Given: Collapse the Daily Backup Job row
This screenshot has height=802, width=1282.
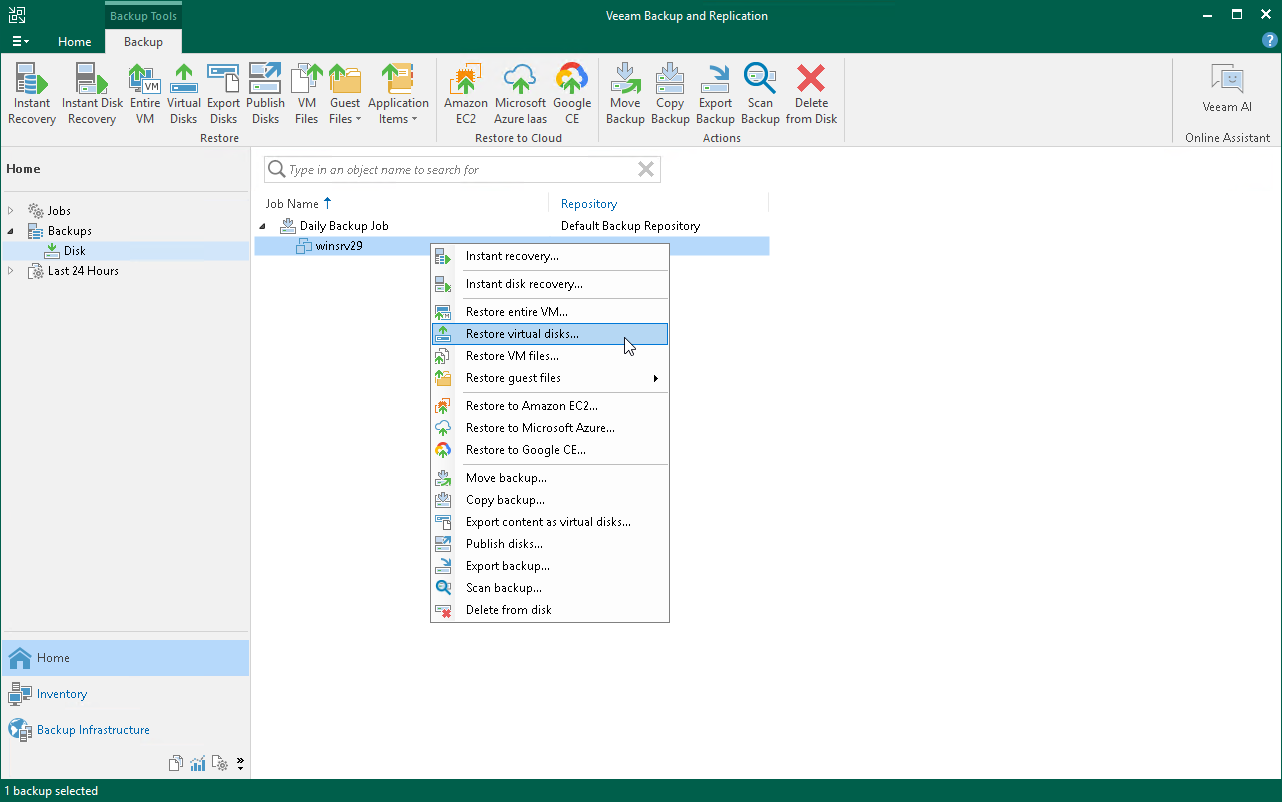Looking at the screenshot, I should tap(263, 226).
